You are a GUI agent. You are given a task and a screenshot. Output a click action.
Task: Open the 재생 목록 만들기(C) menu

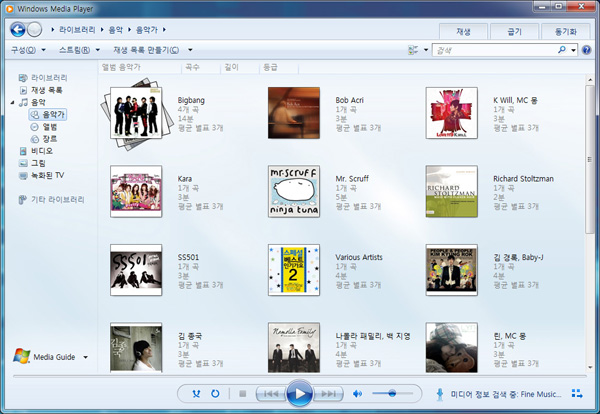pyautogui.click(x=146, y=50)
